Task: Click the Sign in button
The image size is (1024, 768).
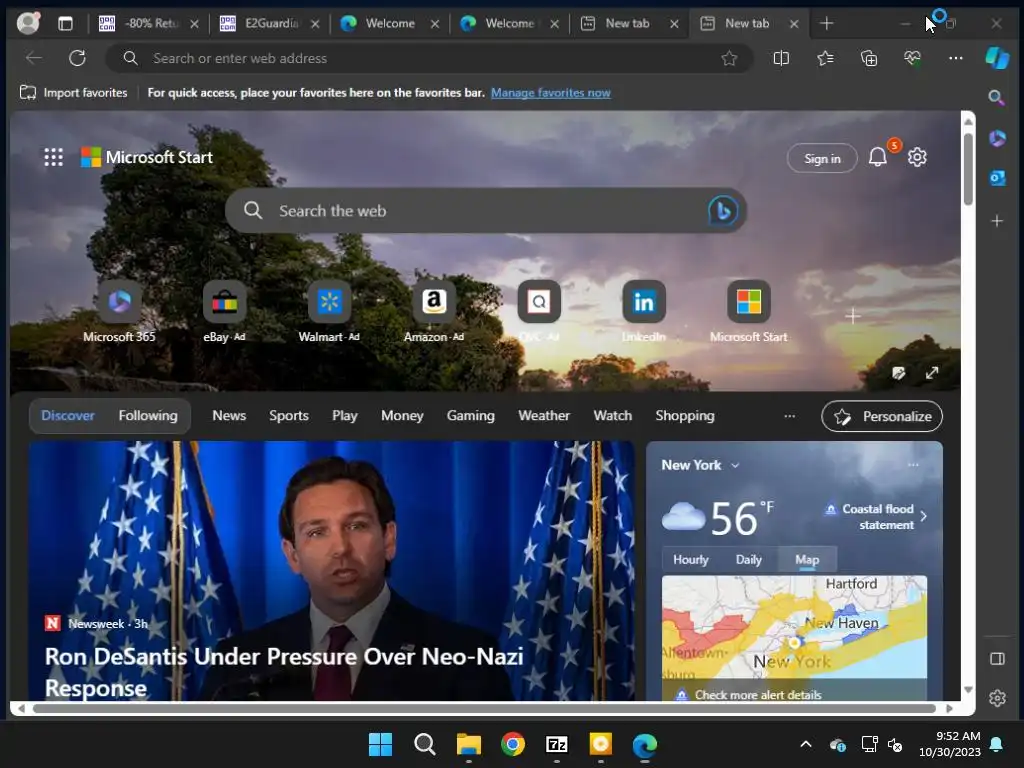Action: 822,159
